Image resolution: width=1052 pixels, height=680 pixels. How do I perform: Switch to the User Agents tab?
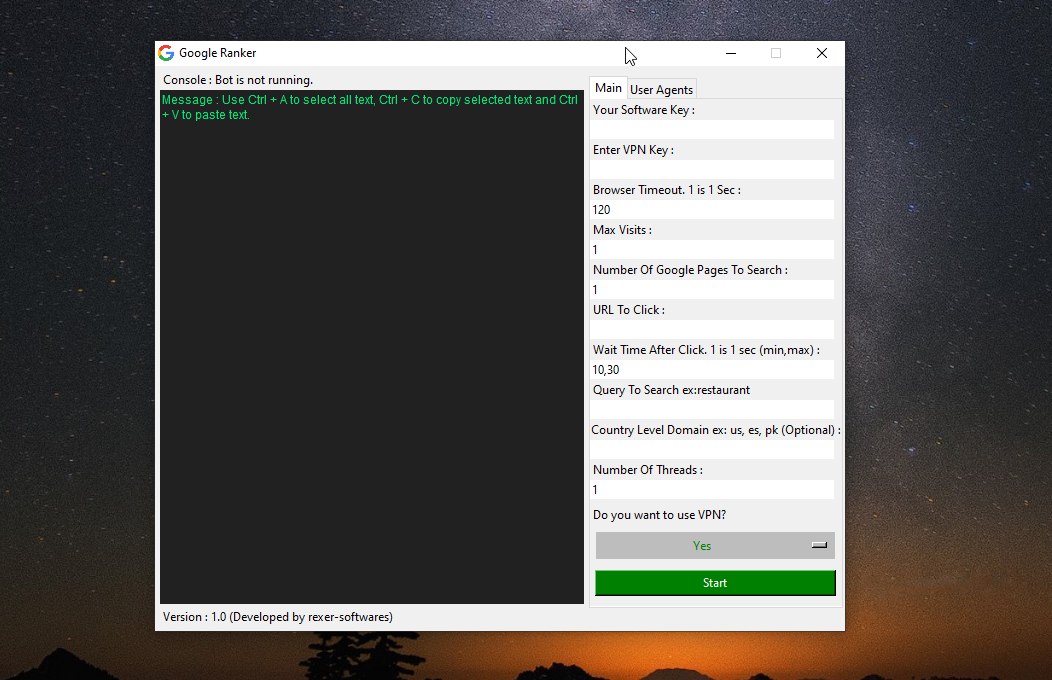[661, 90]
